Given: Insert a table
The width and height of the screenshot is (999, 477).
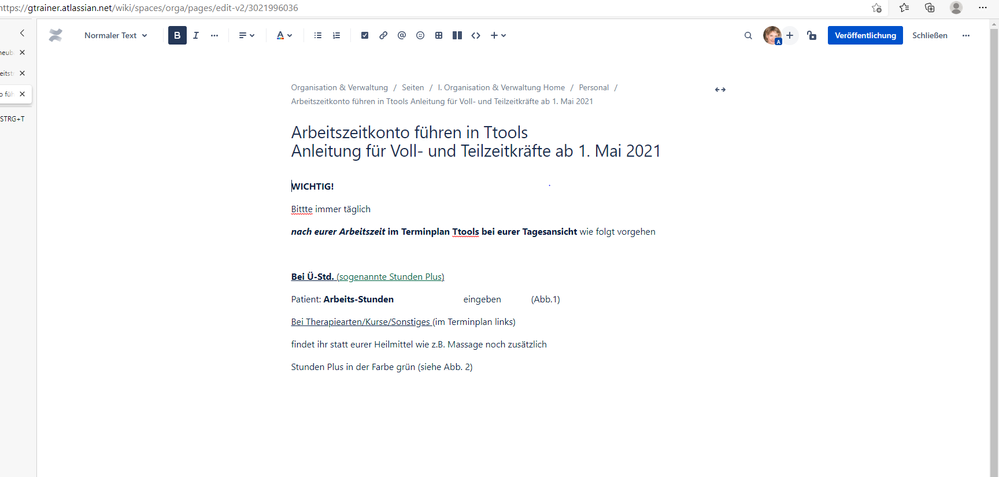Looking at the screenshot, I should point(438,36).
